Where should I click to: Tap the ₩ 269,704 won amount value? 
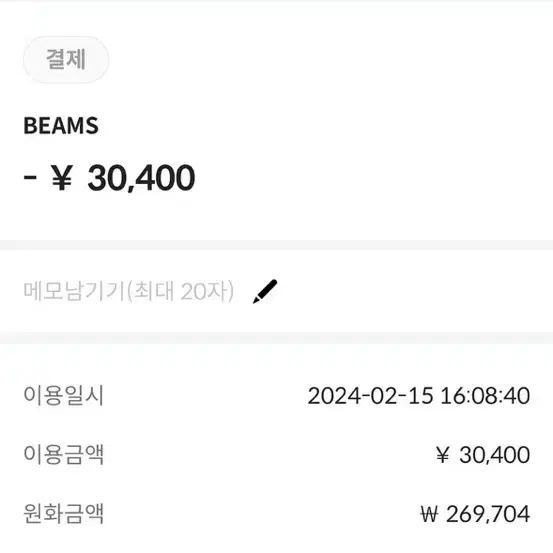pyautogui.click(x=475, y=514)
